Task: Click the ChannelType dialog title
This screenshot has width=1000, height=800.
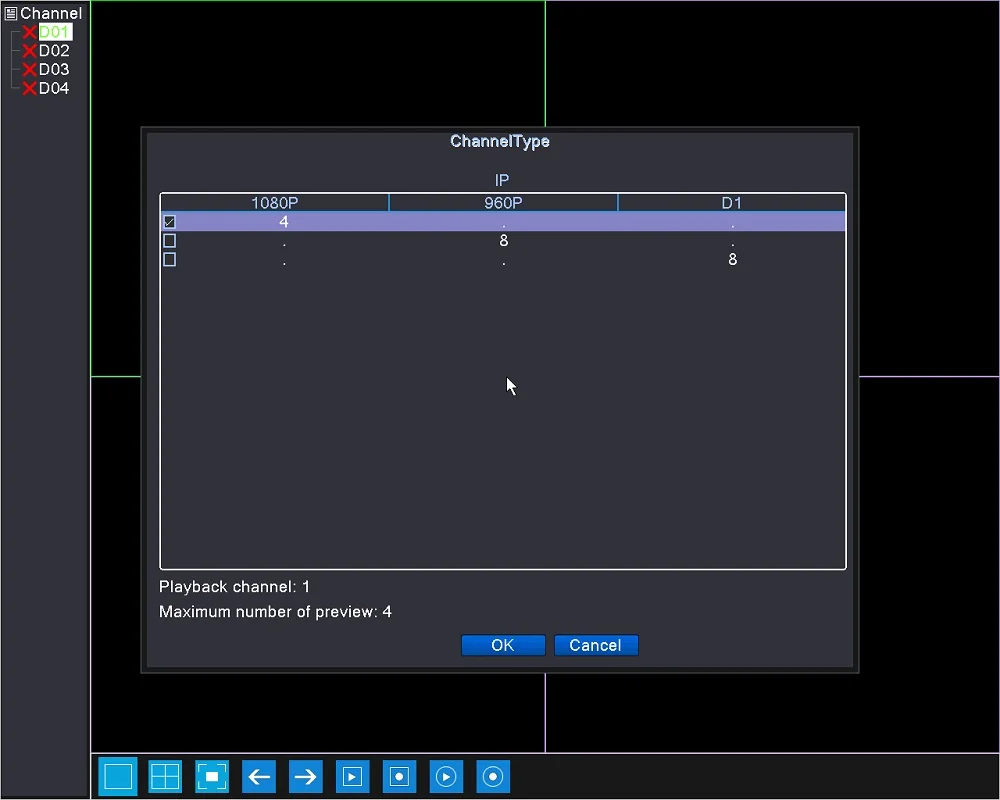Action: (x=500, y=142)
